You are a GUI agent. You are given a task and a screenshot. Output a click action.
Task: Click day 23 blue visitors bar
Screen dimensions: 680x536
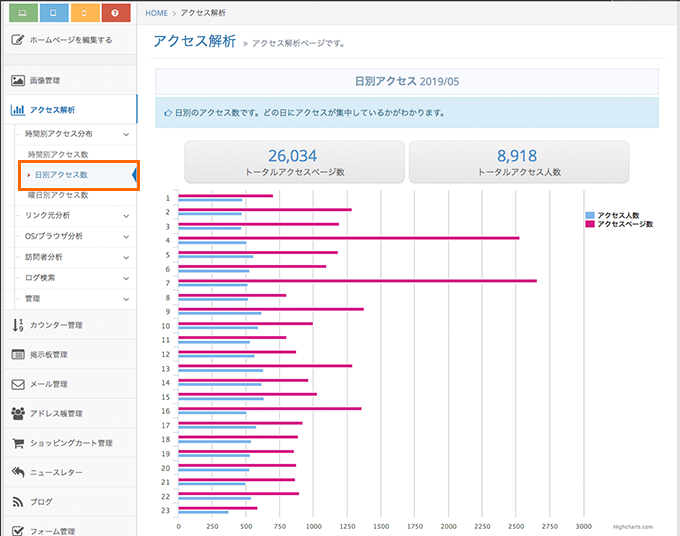(x=203, y=512)
